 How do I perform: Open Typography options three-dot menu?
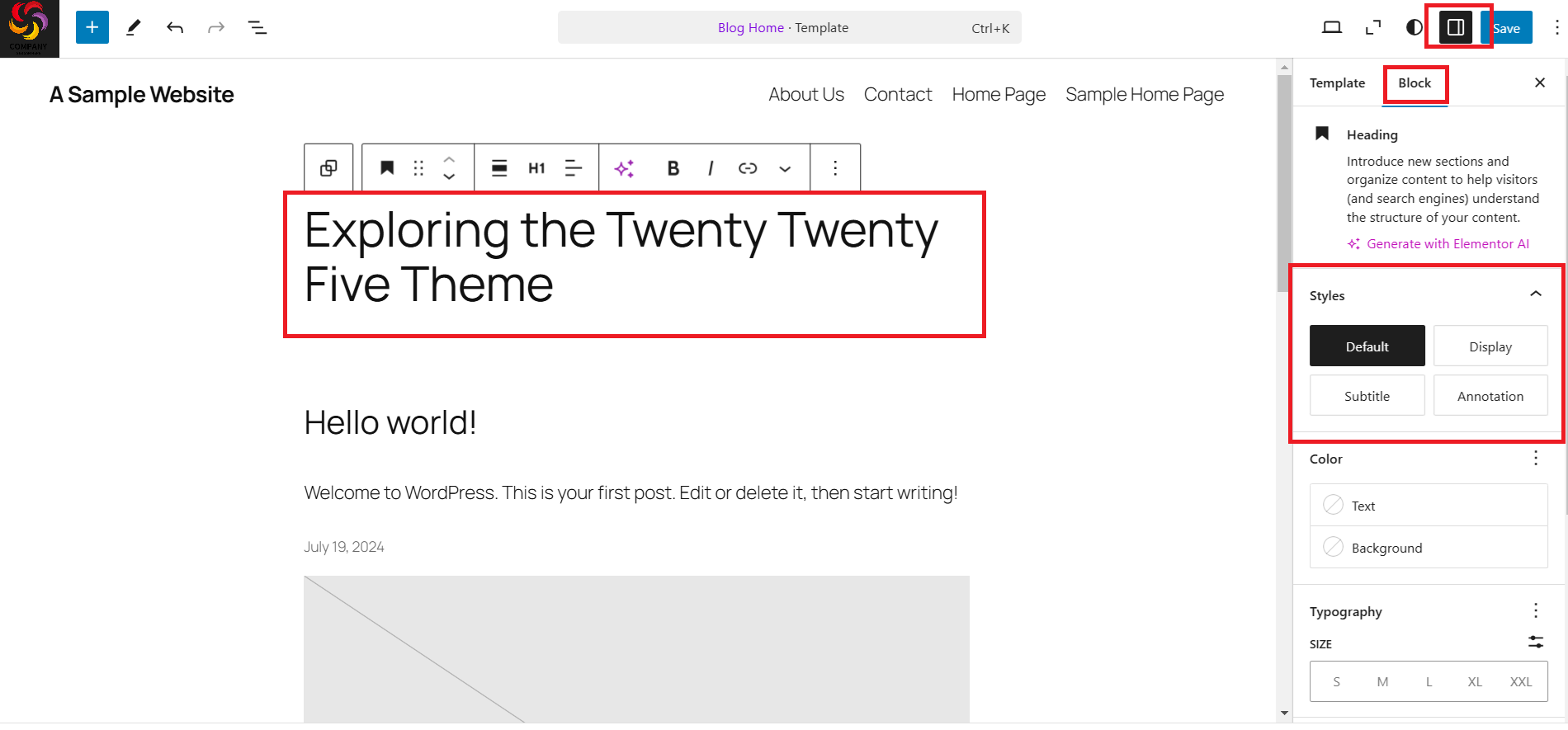[1536, 610]
